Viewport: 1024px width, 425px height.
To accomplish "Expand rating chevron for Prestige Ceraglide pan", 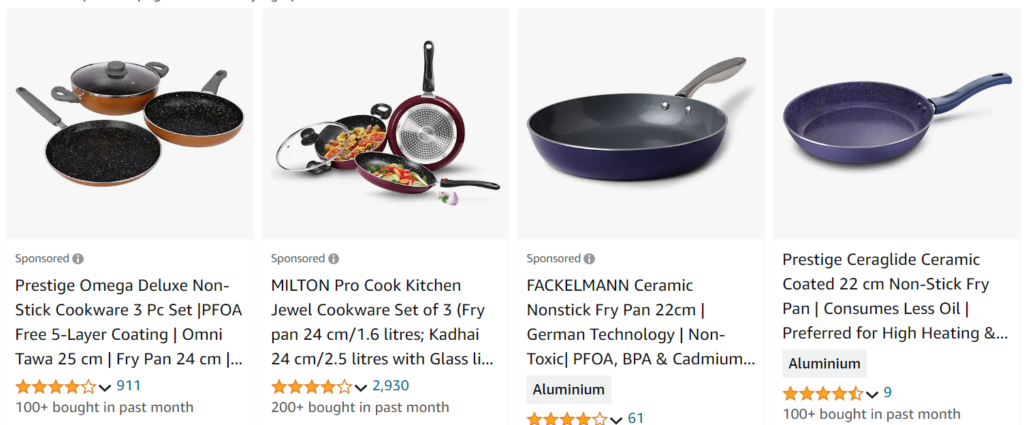I will point(873,394).
